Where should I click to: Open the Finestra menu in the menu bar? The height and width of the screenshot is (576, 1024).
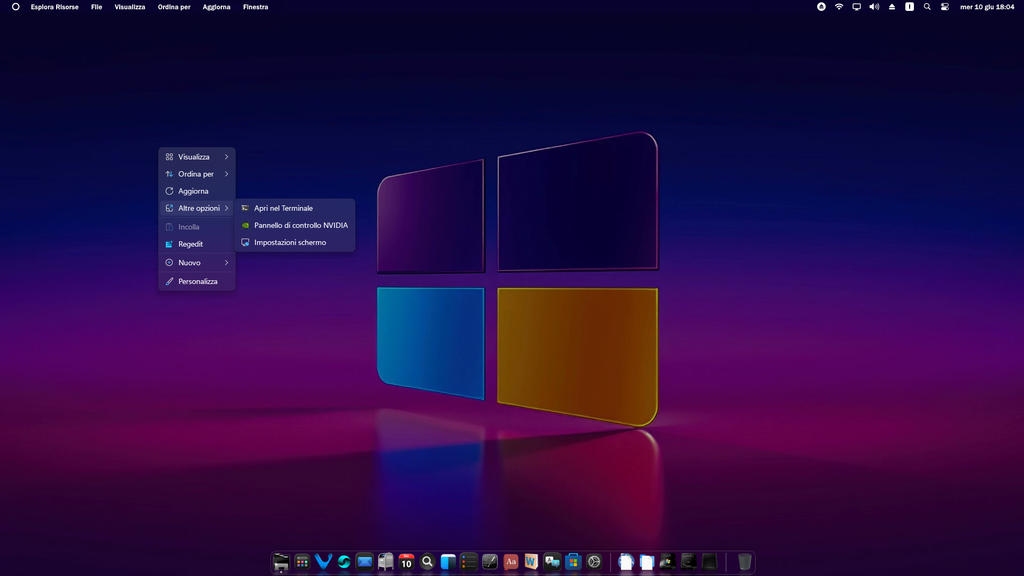click(x=255, y=7)
